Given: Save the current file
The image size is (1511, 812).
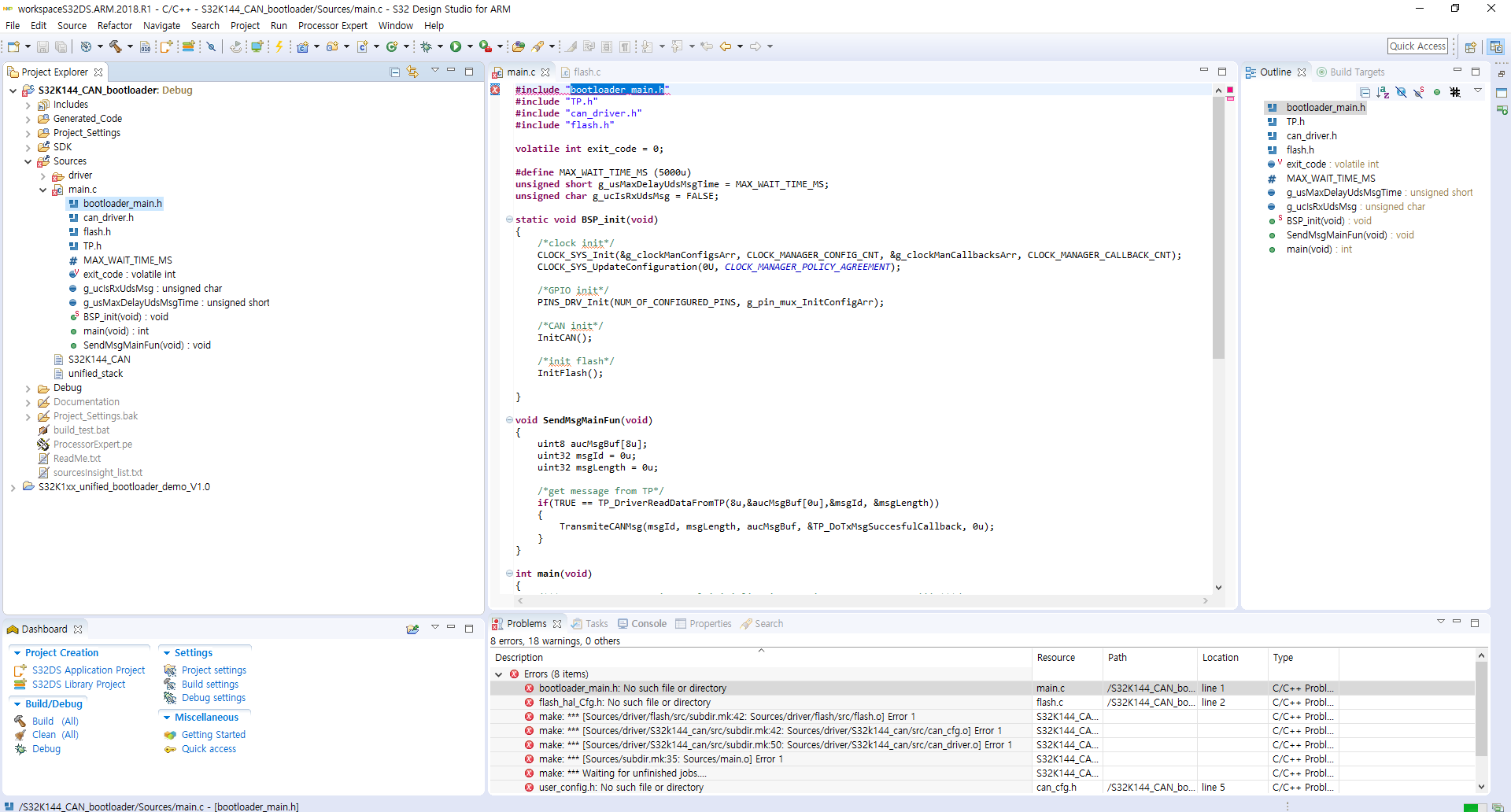Looking at the screenshot, I should coord(42,46).
